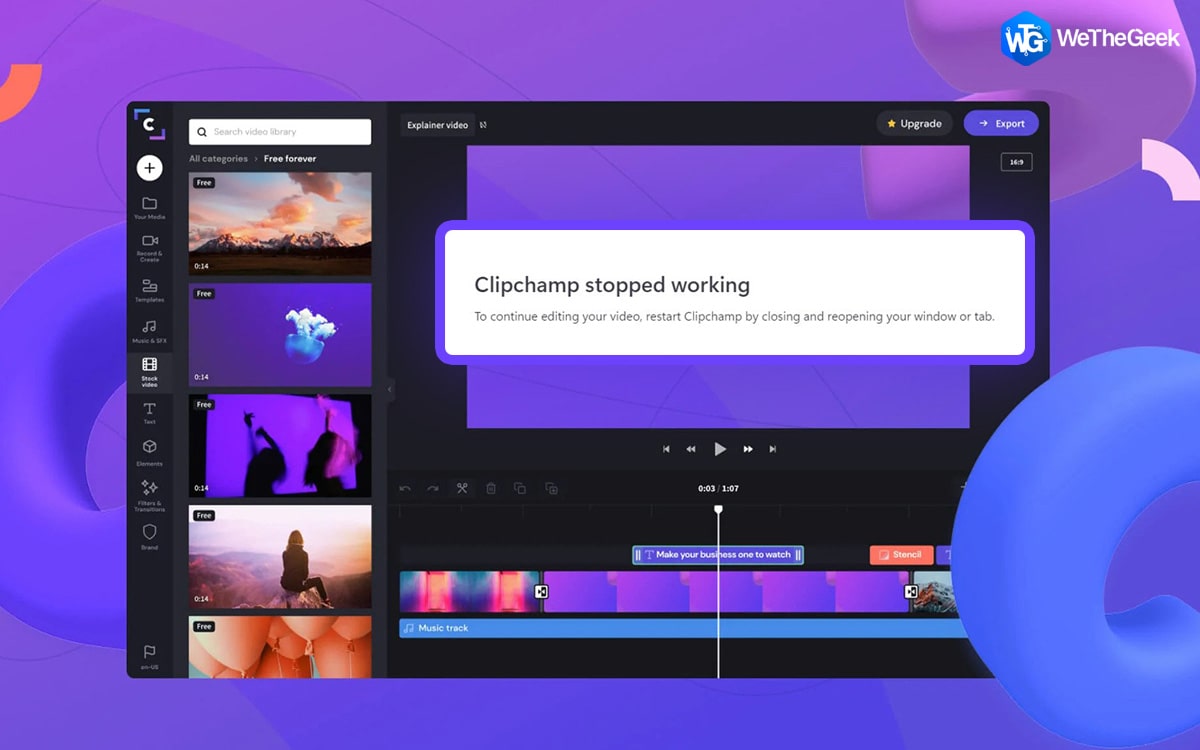Open the Elements cube panel

tap(149, 453)
